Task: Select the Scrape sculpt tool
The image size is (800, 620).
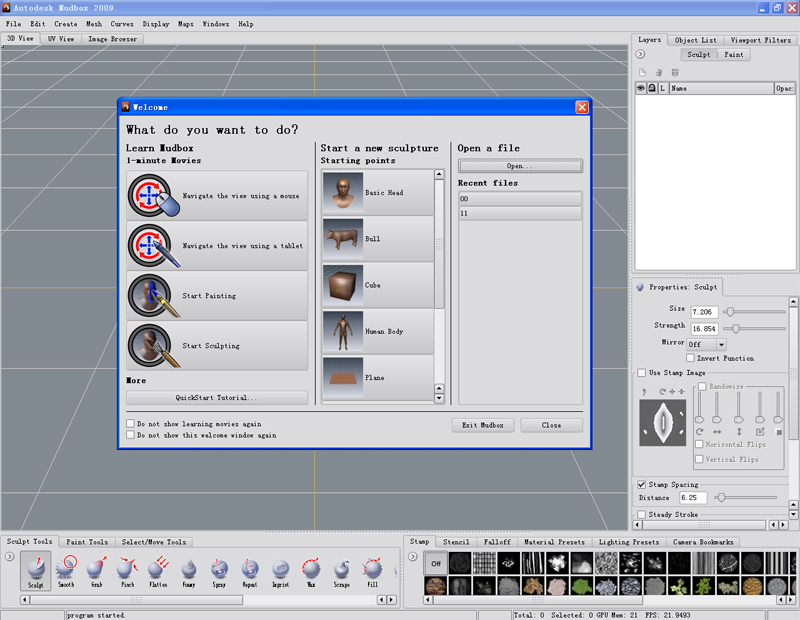Action: click(342, 571)
